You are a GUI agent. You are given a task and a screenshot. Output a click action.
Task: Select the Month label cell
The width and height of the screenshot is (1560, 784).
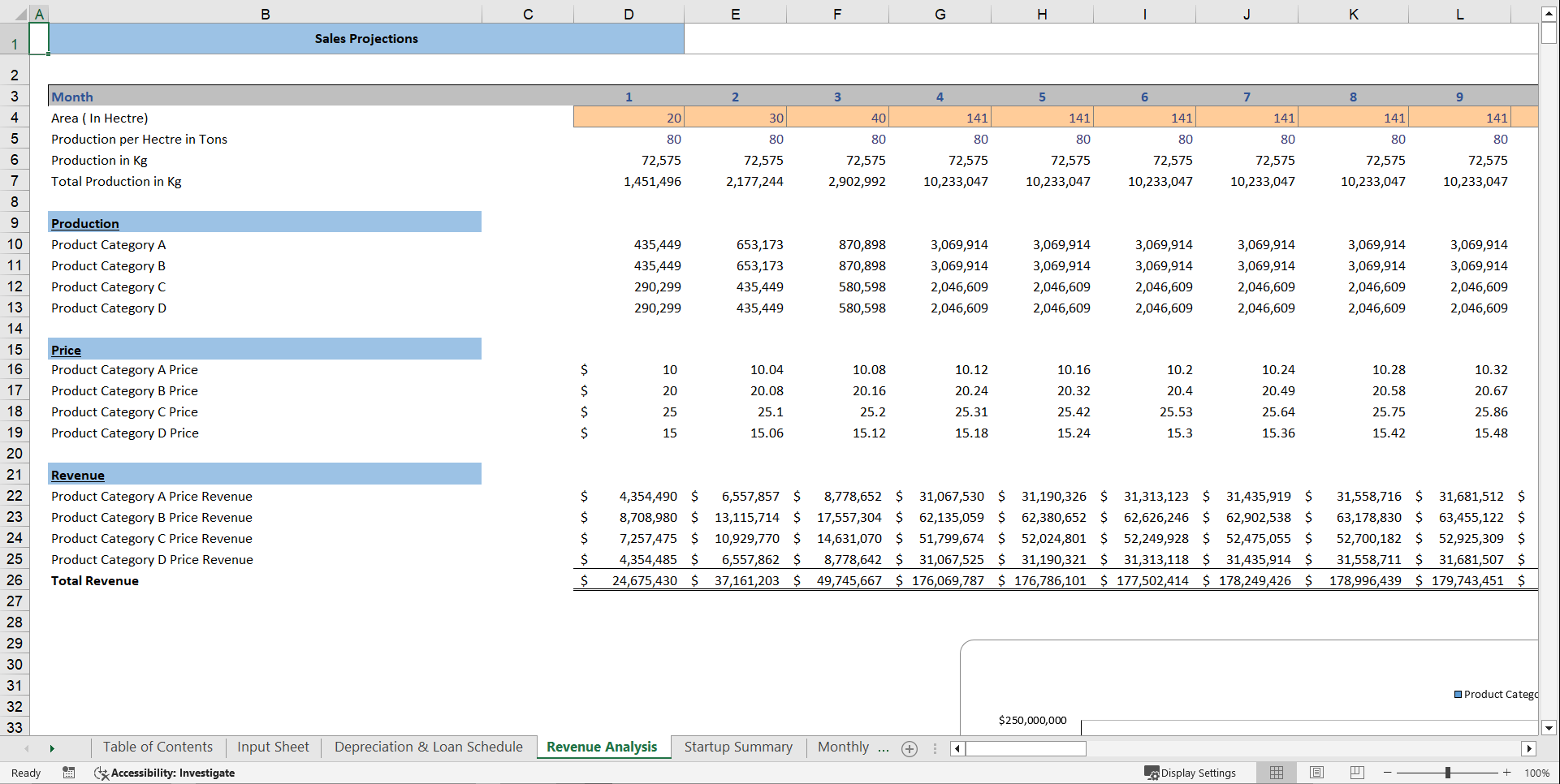(265, 97)
